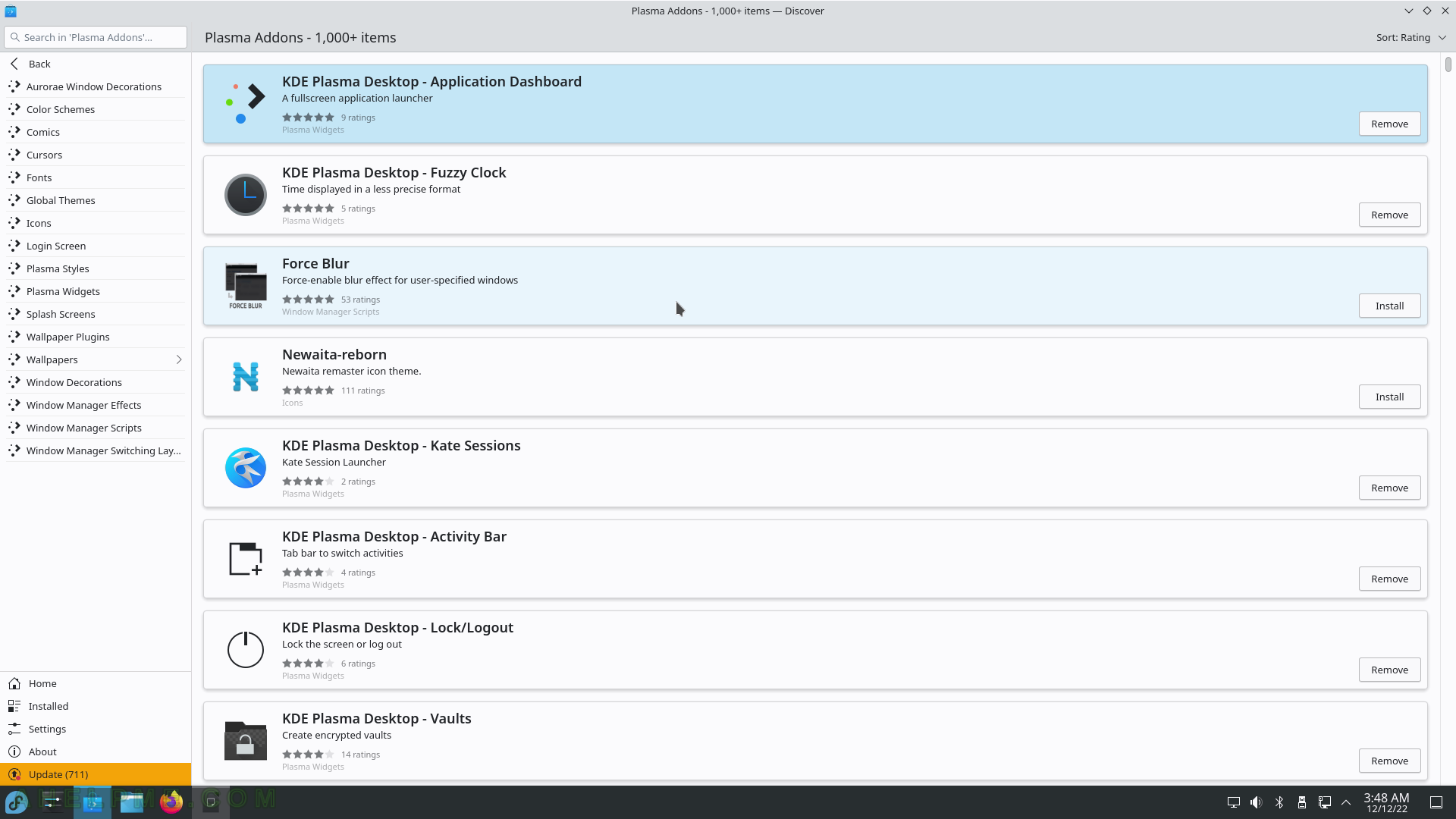Open the Newaita-reborn title text
The height and width of the screenshot is (819, 1456).
tap(334, 354)
